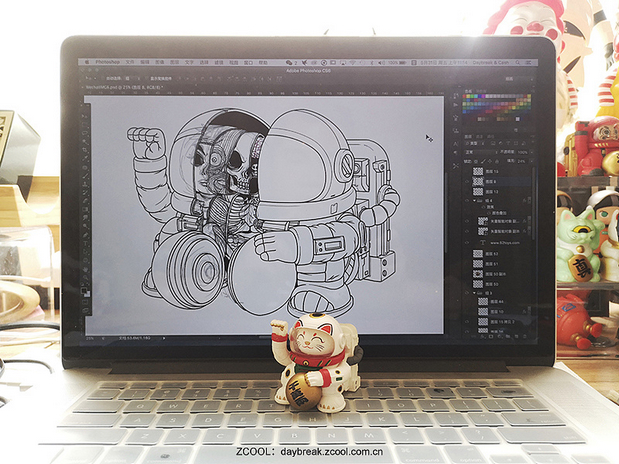This screenshot has height=464, width=619.
Task: Switch to the 通道 tab
Action: click(480, 136)
